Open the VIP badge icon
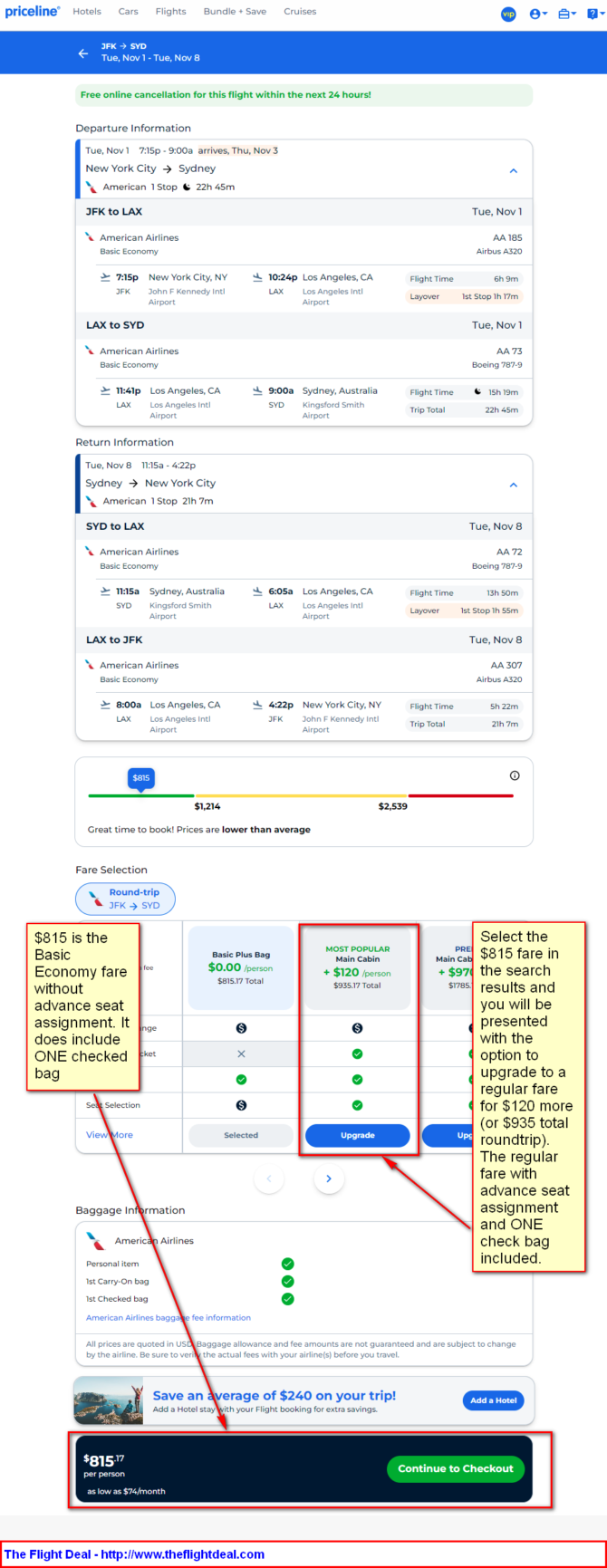The width and height of the screenshot is (607, 1568). click(x=508, y=14)
